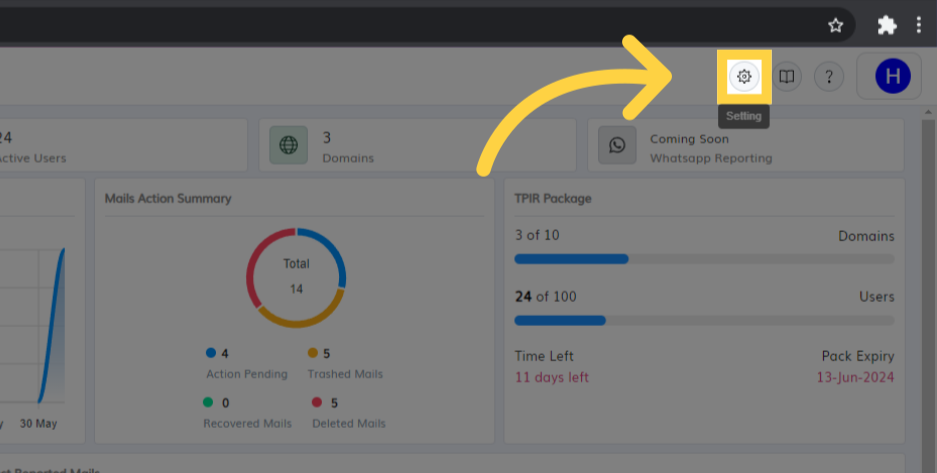Click the Users label in TPIR Package
This screenshot has width=937, height=473.
point(877,297)
